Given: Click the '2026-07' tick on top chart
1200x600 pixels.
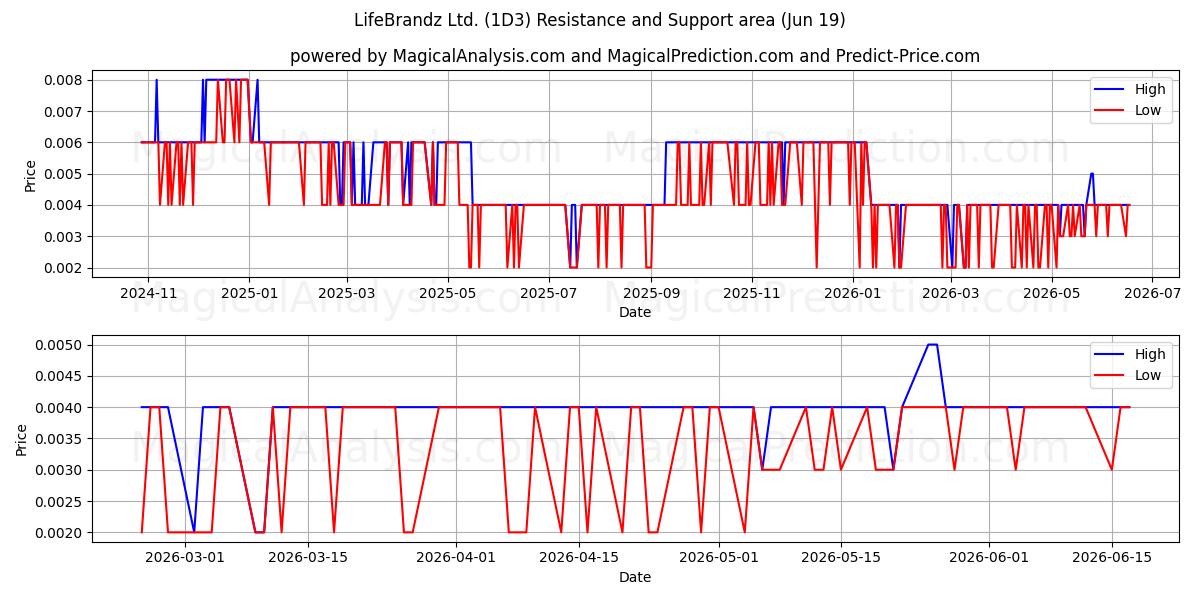Looking at the screenshot, I should [x=1152, y=293].
